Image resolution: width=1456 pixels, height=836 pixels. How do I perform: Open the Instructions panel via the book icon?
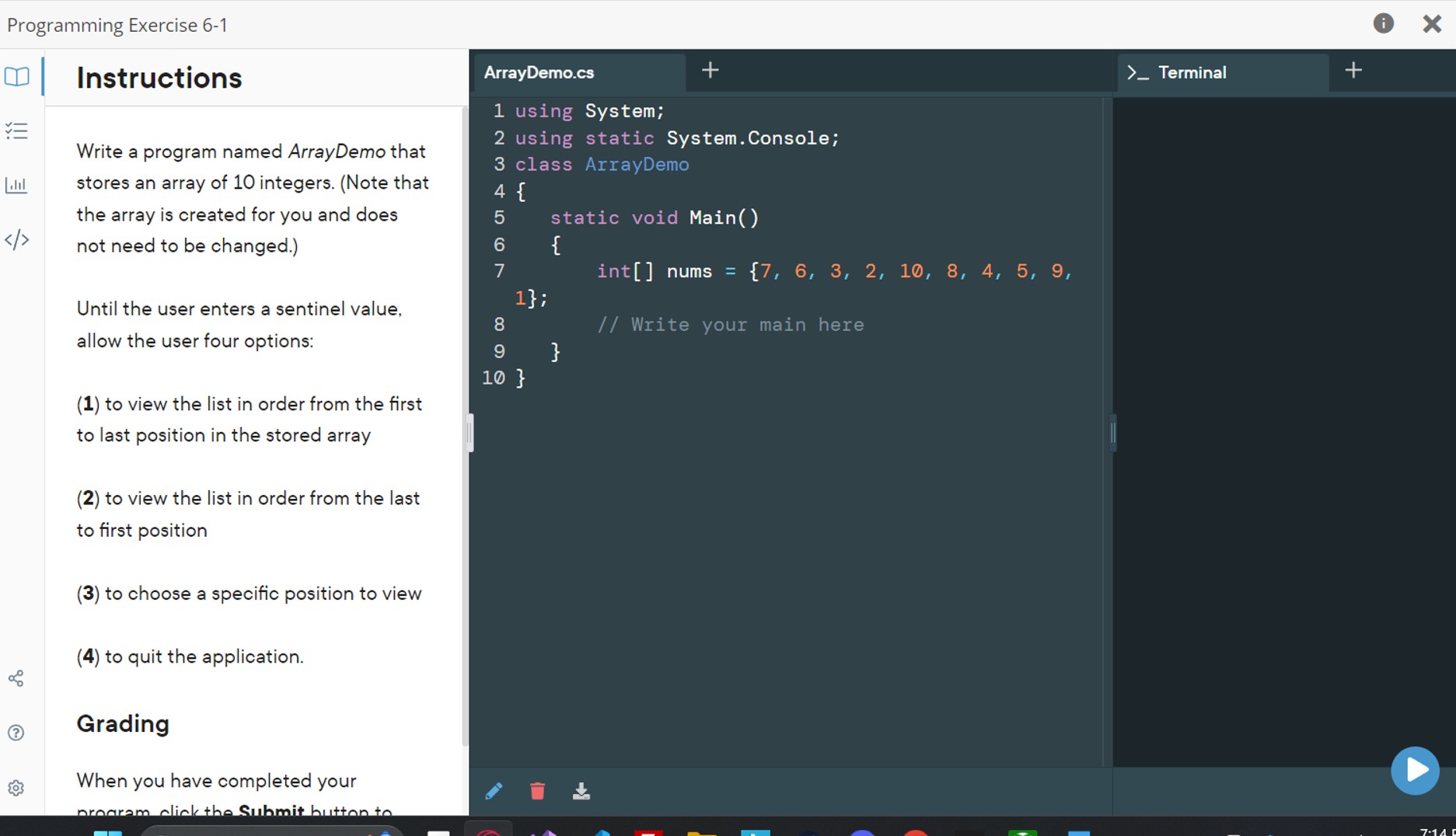pyautogui.click(x=17, y=77)
